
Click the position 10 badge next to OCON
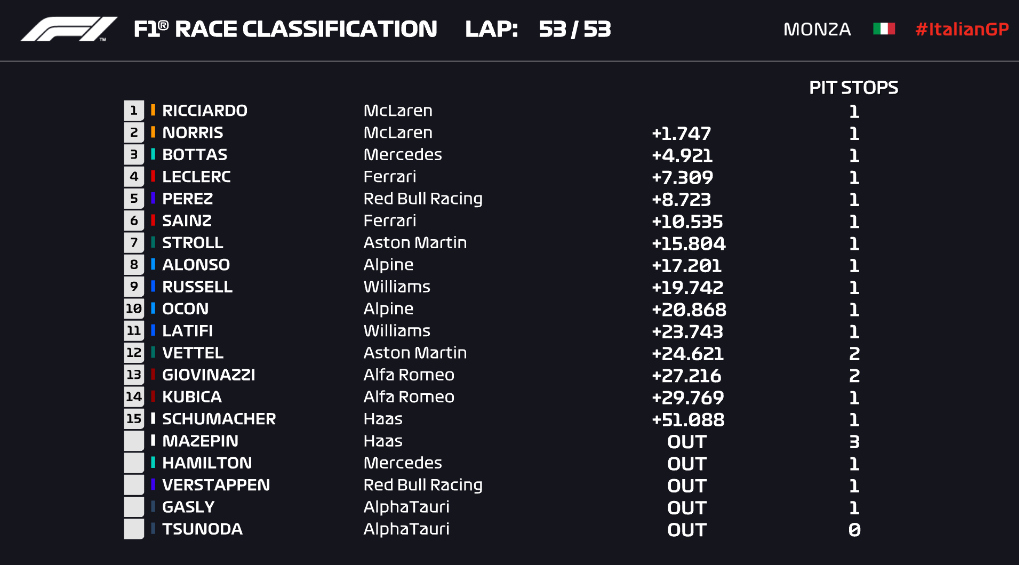(133, 309)
